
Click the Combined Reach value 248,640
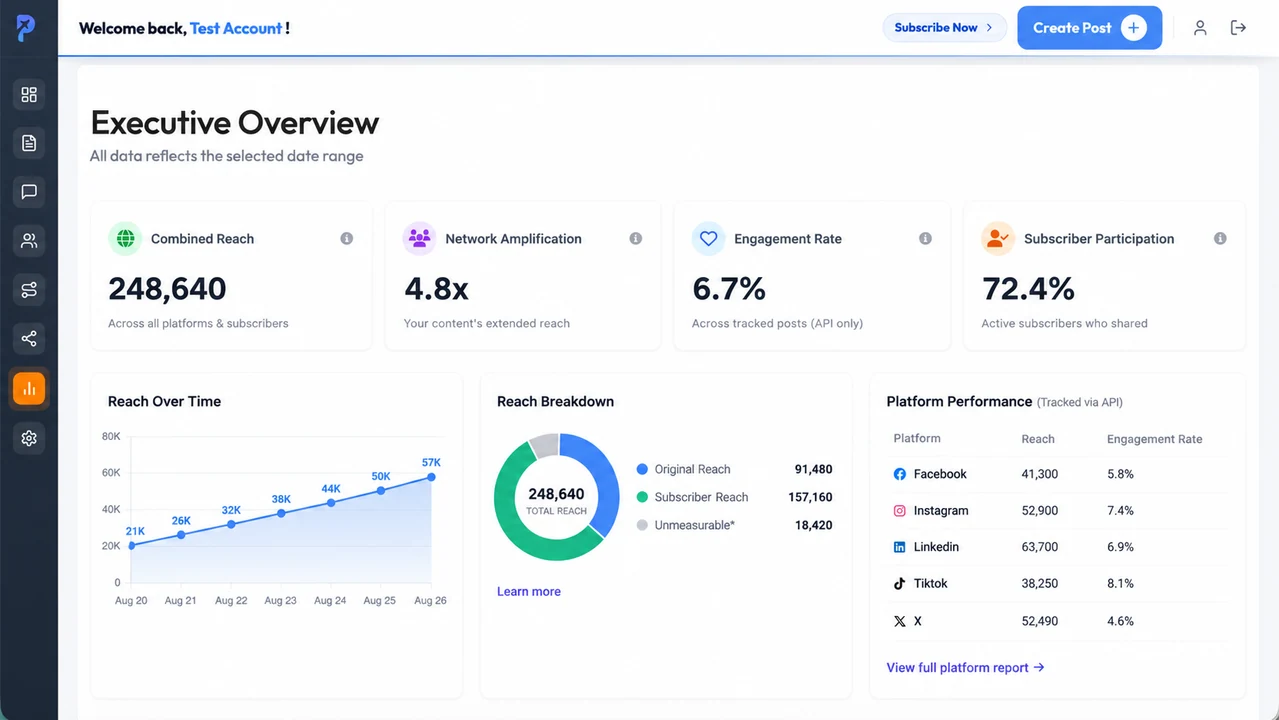tap(167, 289)
